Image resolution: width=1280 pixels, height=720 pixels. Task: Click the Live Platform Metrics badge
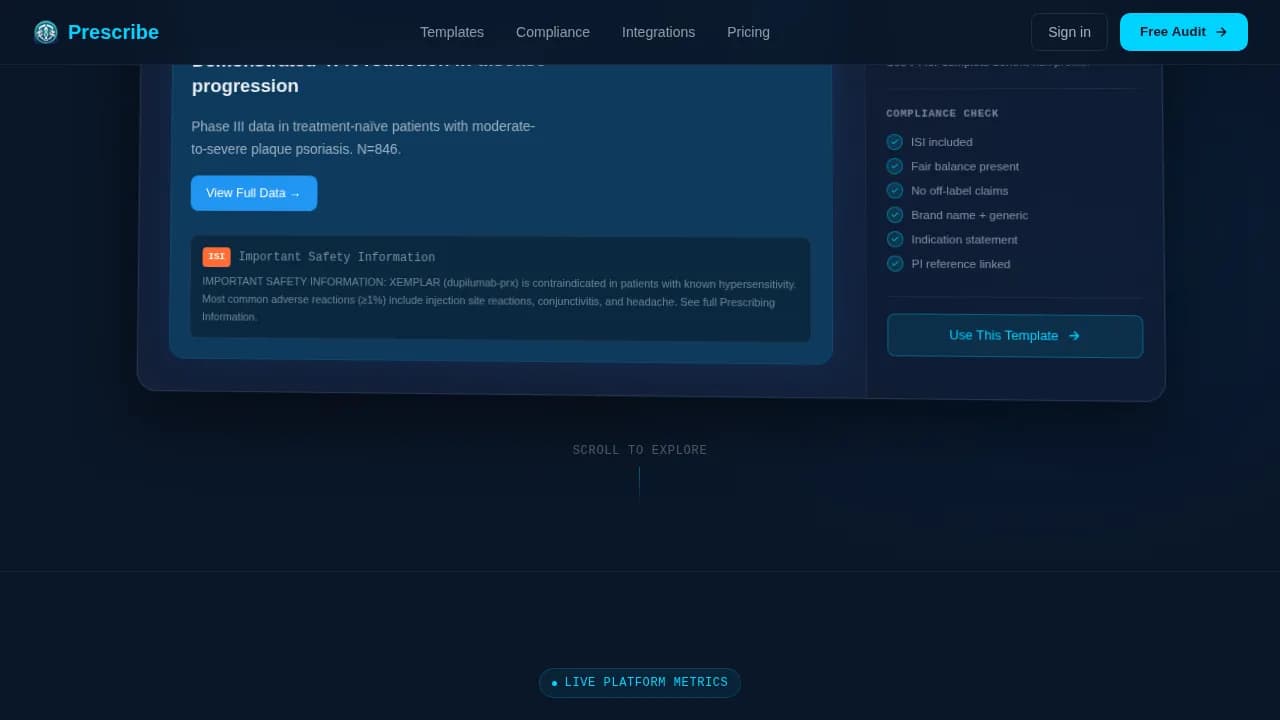(640, 683)
